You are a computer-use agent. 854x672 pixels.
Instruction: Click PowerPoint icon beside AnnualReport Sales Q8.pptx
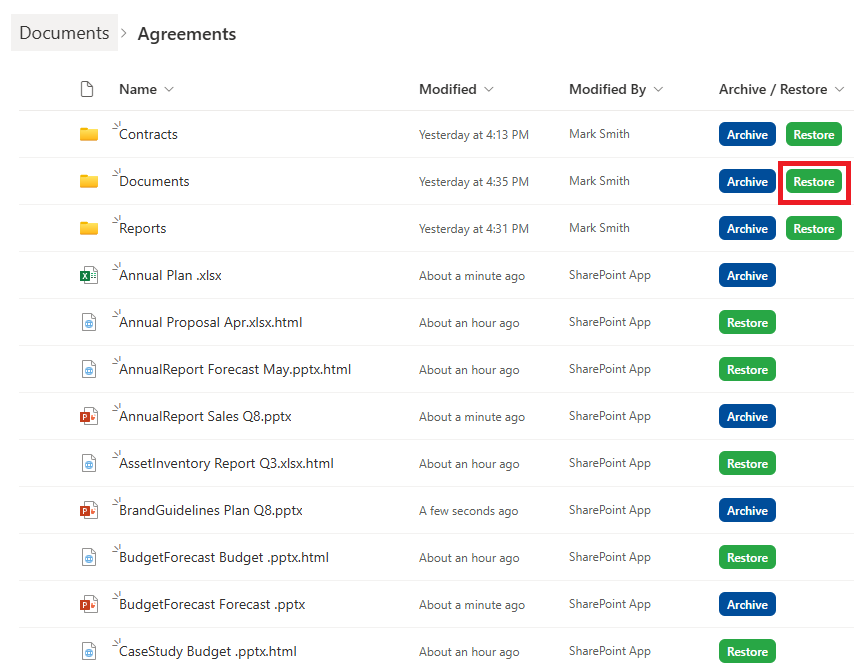pos(89,417)
